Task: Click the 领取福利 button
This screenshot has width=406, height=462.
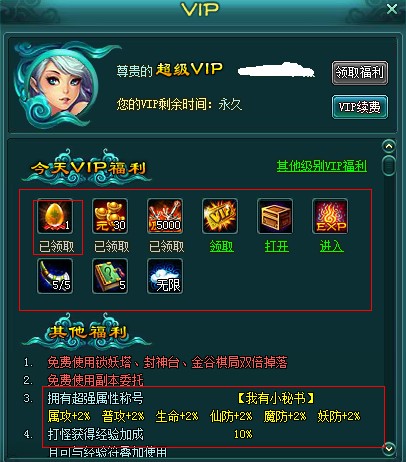Action: click(360, 72)
